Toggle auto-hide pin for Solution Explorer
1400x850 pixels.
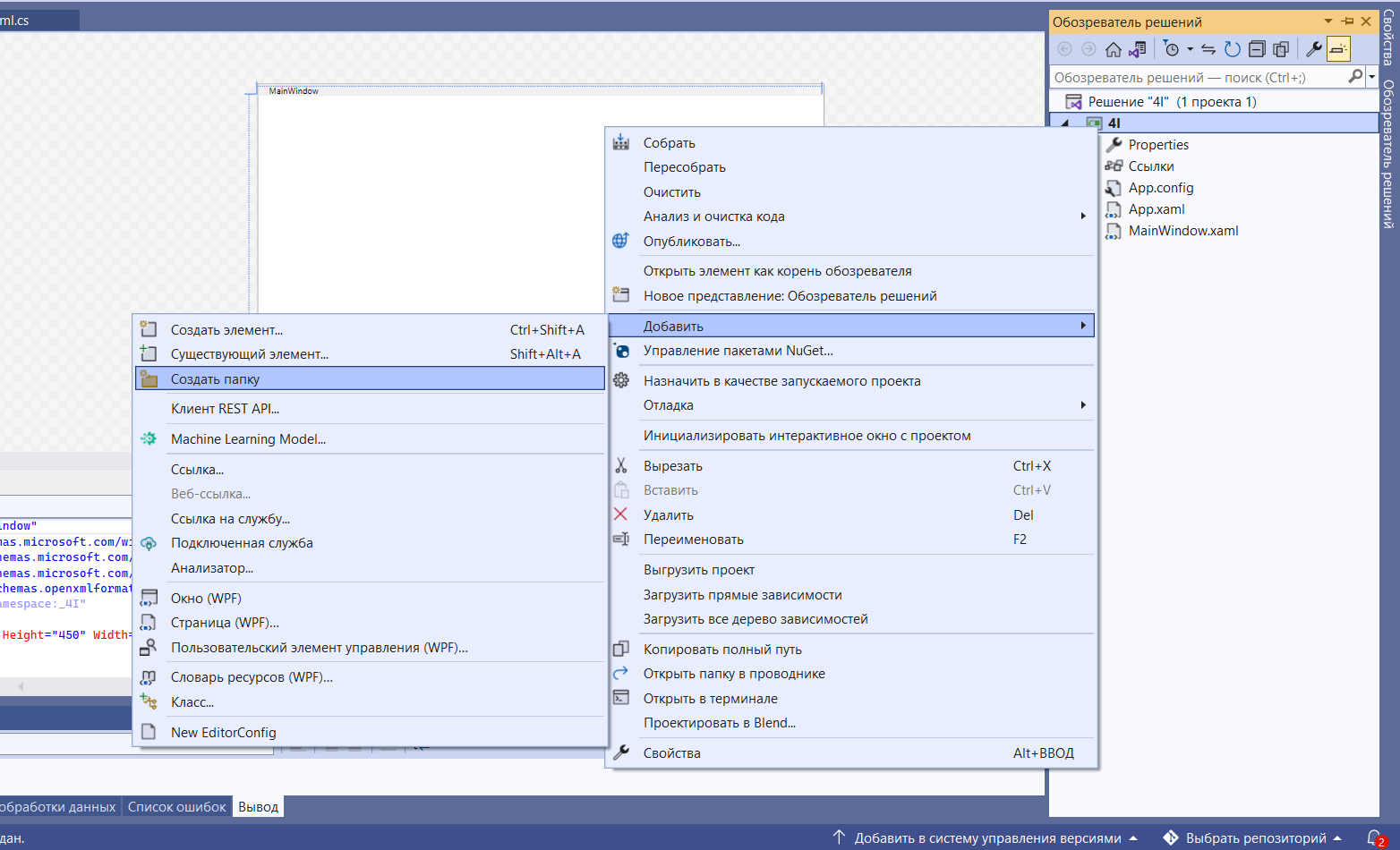pyautogui.click(x=1347, y=21)
